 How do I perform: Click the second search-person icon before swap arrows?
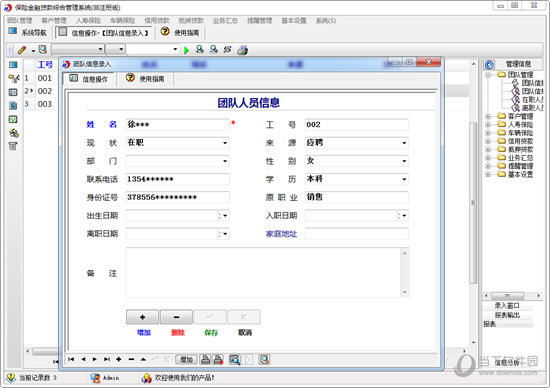(213, 49)
